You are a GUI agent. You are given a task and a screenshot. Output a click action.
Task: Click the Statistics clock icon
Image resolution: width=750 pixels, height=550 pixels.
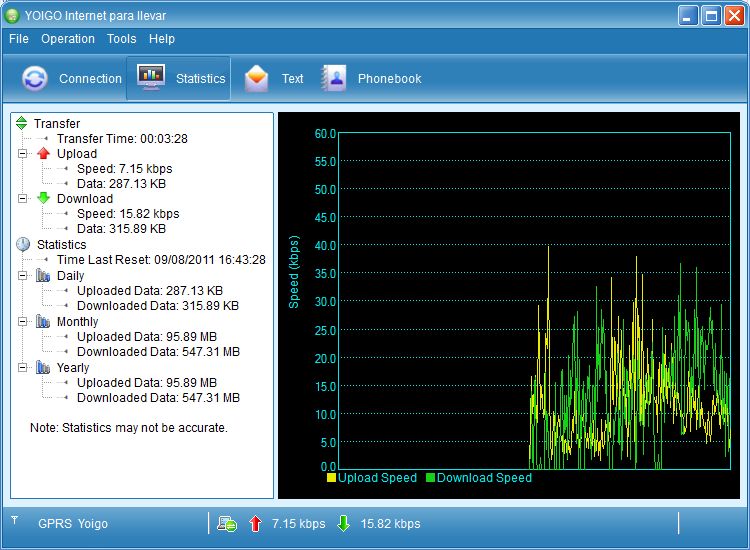pos(23,244)
